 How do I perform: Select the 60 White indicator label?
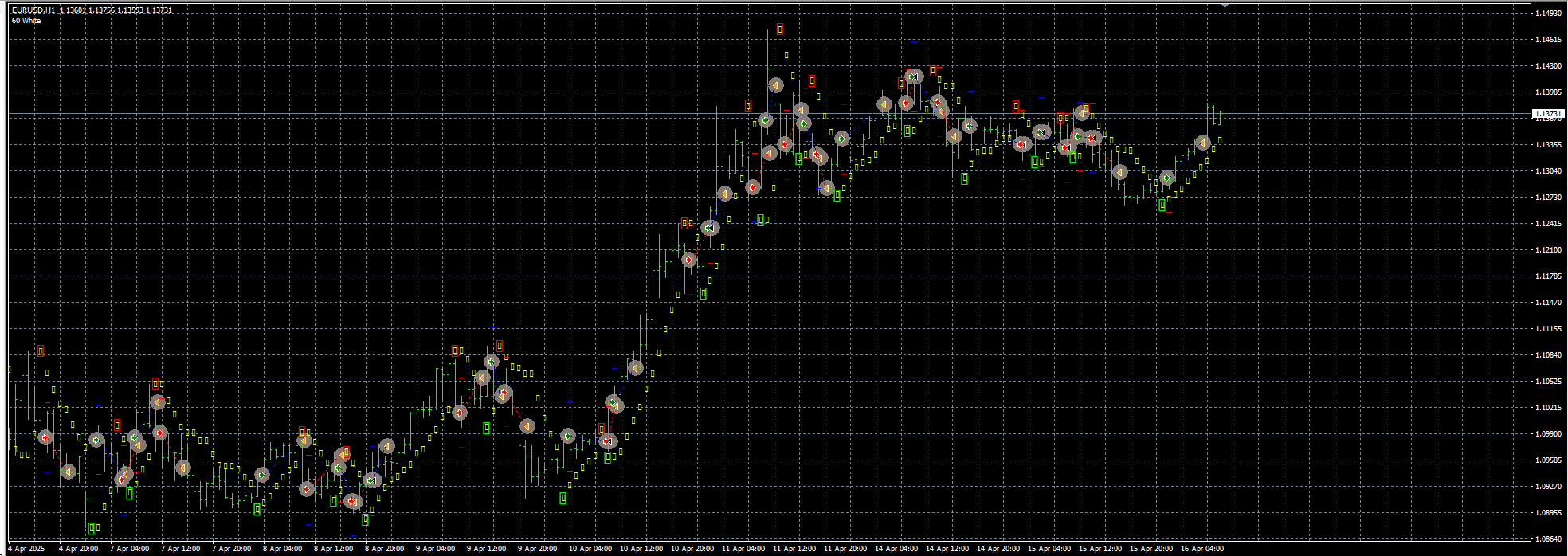26,21
